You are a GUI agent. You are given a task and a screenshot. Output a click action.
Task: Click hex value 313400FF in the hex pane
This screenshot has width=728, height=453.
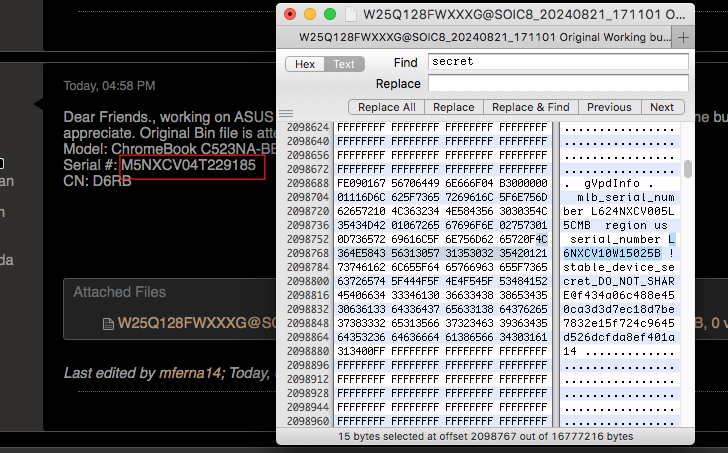[361, 351]
